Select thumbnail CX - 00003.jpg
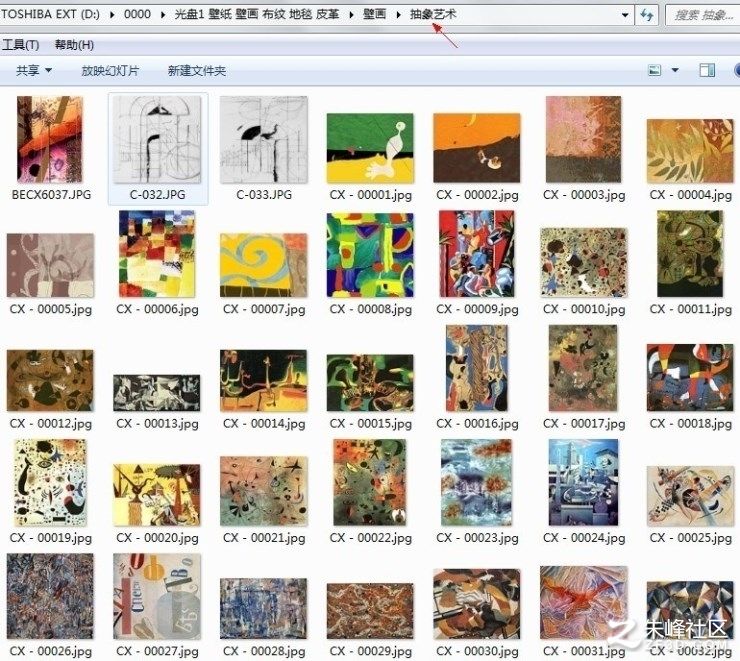This screenshot has width=740, height=661. pyautogui.click(x=583, y=140)
